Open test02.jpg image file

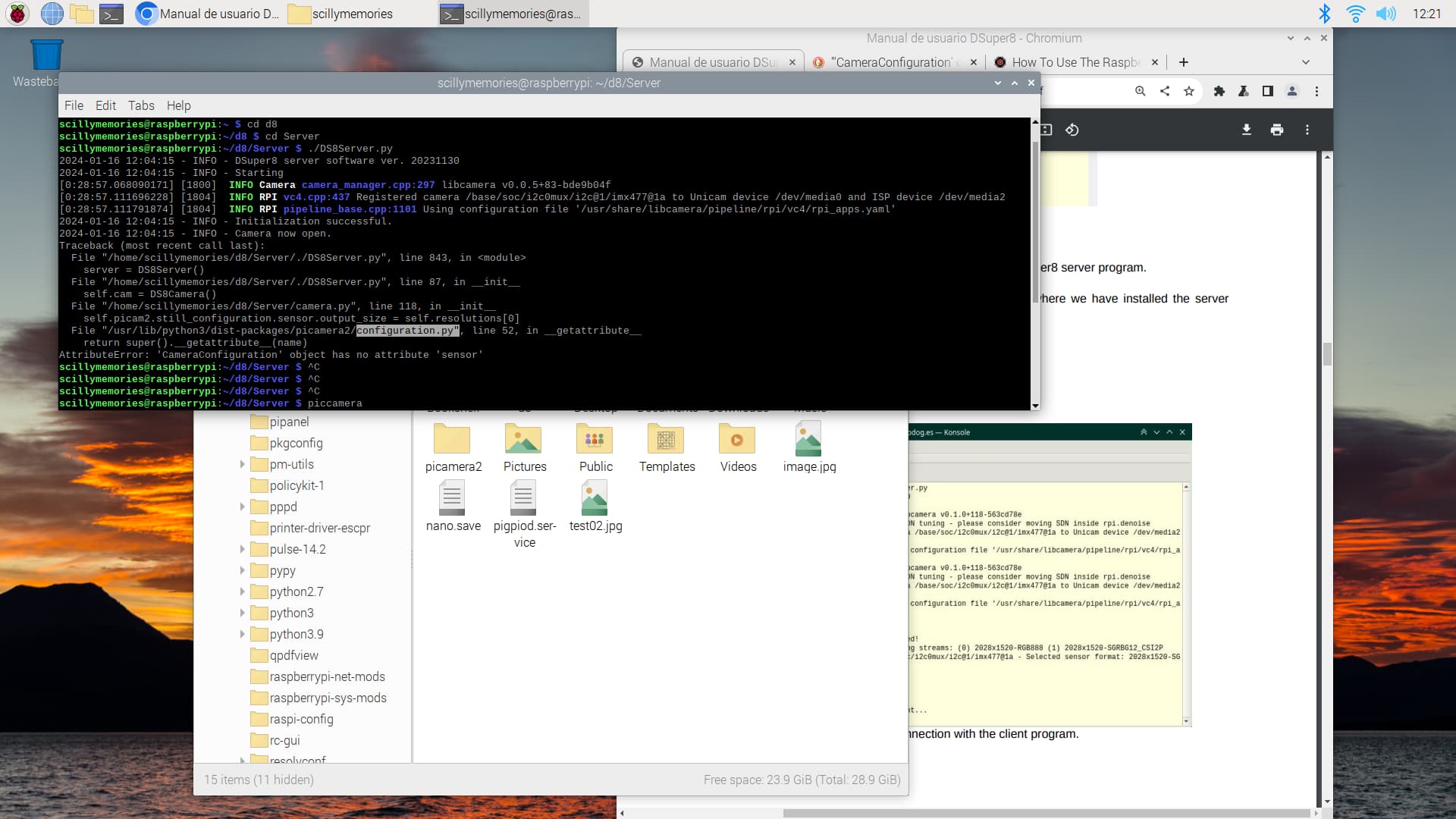click(595, 507)
